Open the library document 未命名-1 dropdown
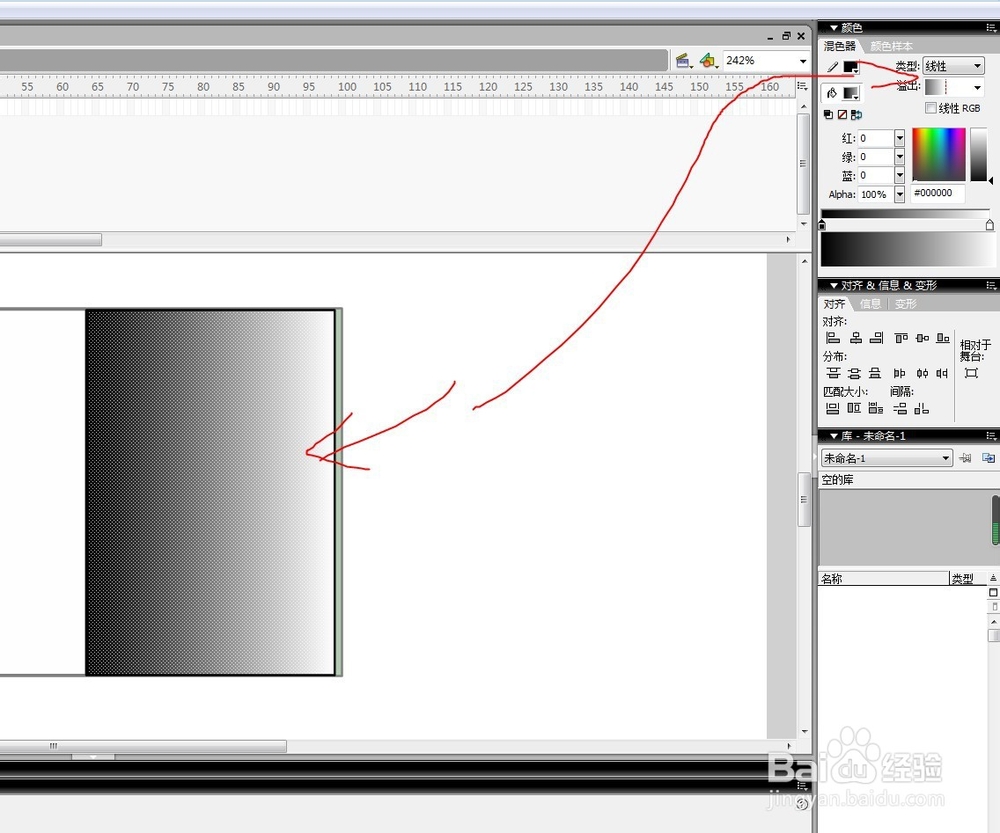The image size is (1000, 833). click(x=886, y=458)
